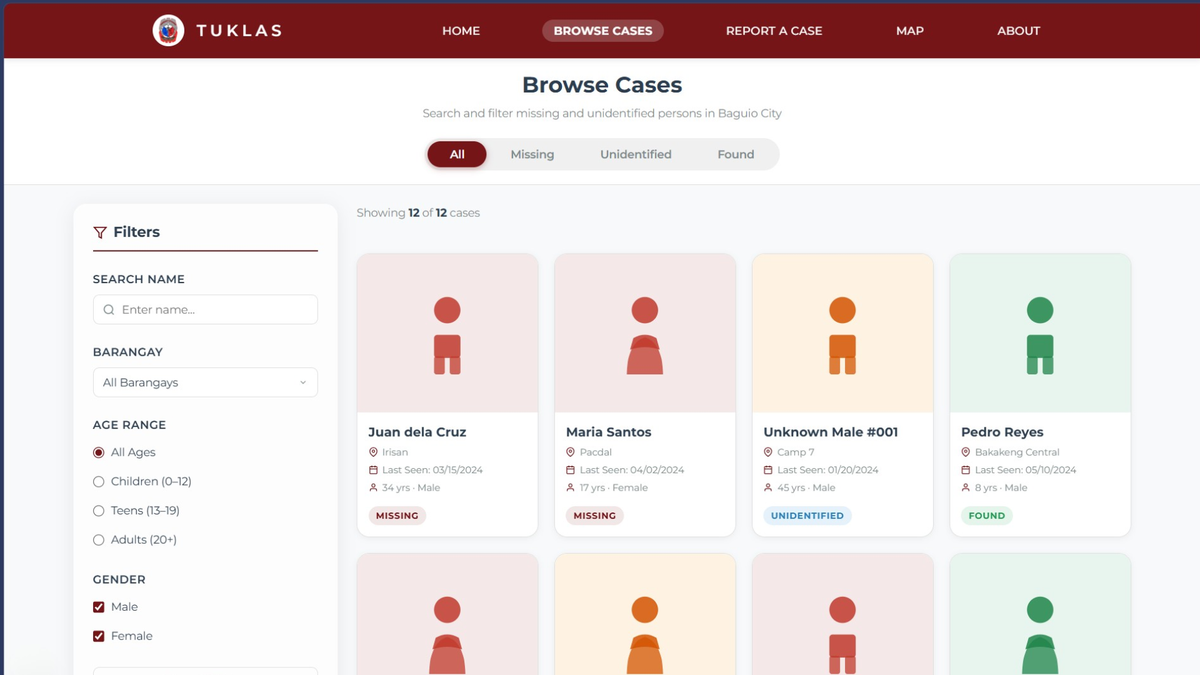
Task: Click the Pacdal barangay text
Action: tap(596, 452)
